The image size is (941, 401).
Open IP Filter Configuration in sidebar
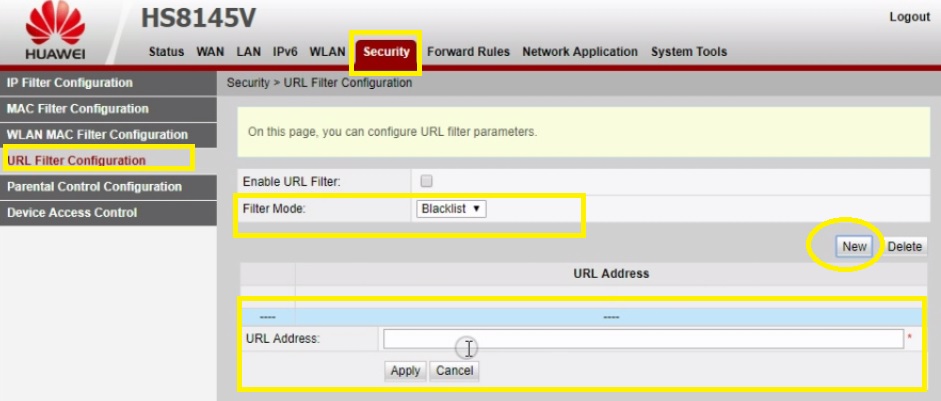(70, 83)
